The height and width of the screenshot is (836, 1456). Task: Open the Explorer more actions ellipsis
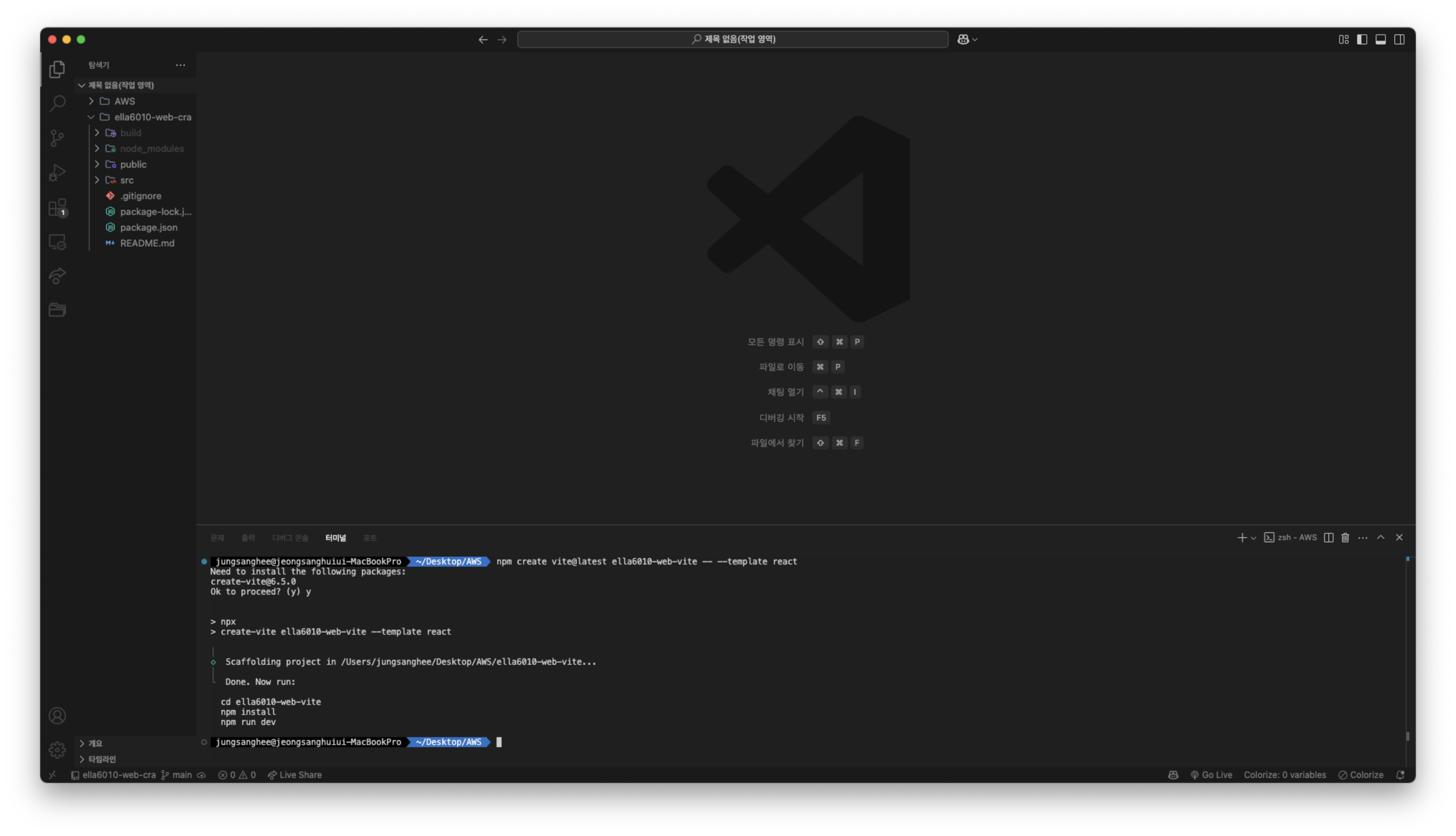[180, 65]
